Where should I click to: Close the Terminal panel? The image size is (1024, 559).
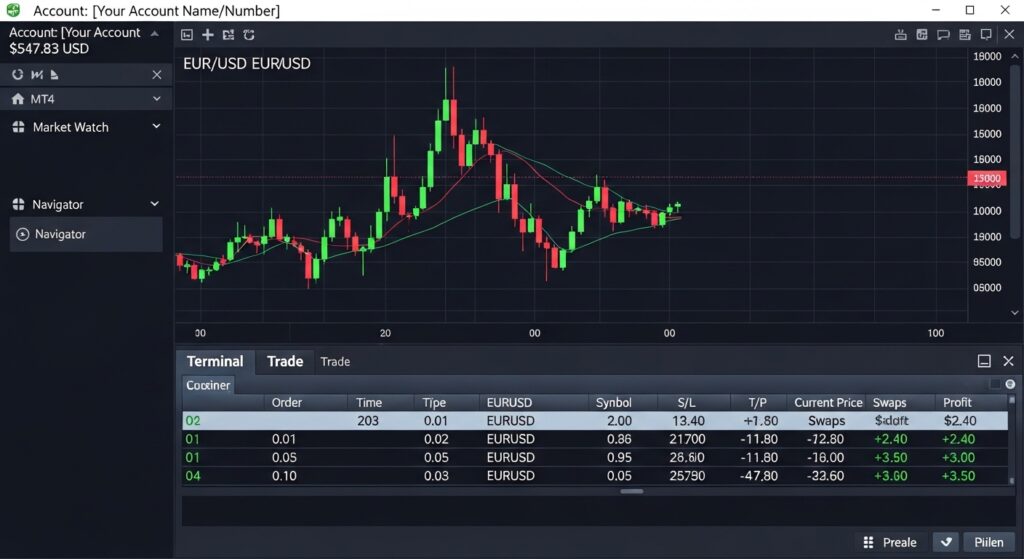(x=1008, y=360)
